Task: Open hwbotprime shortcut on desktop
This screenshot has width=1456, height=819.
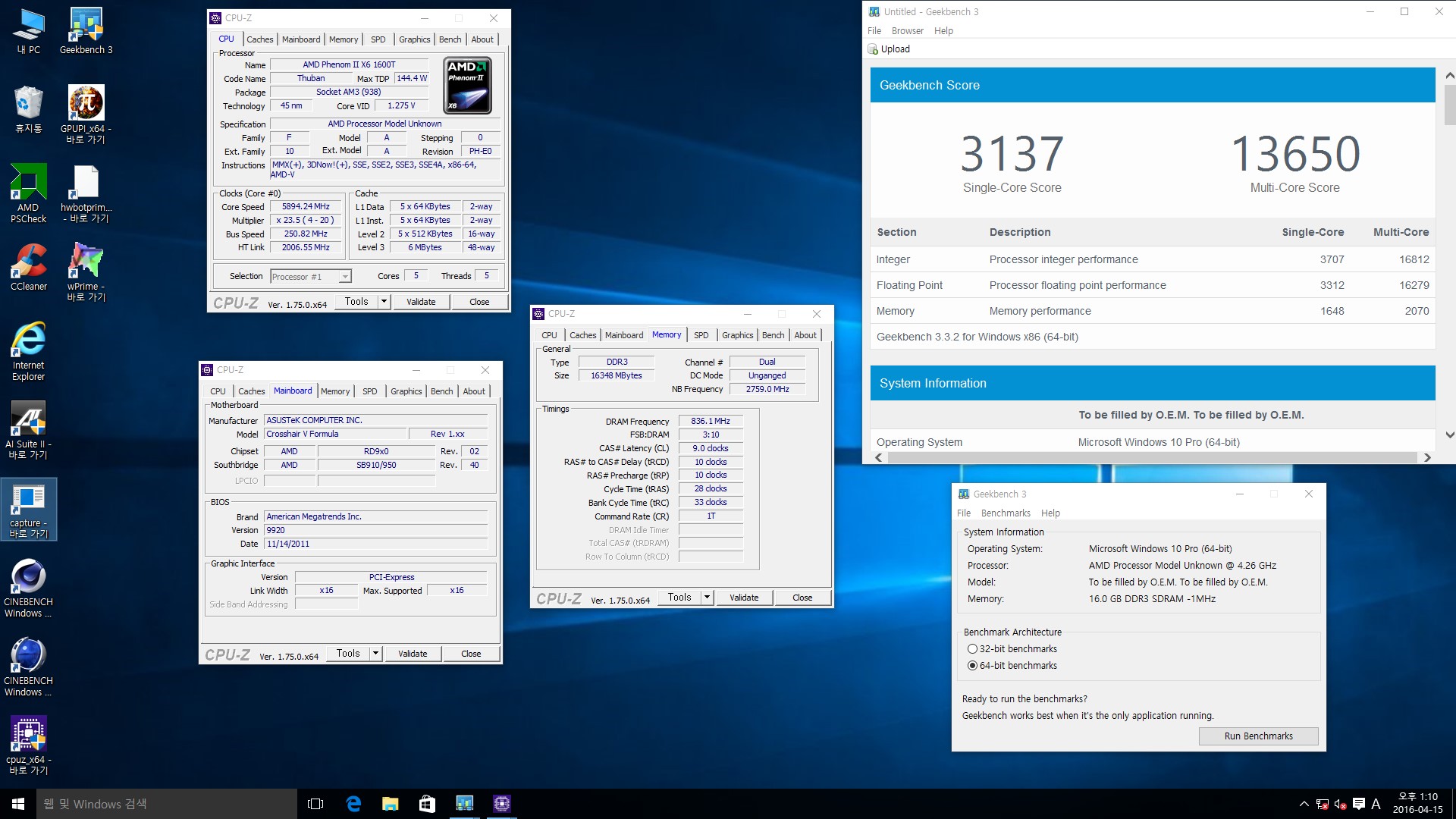Action: (x=86, y=193)
